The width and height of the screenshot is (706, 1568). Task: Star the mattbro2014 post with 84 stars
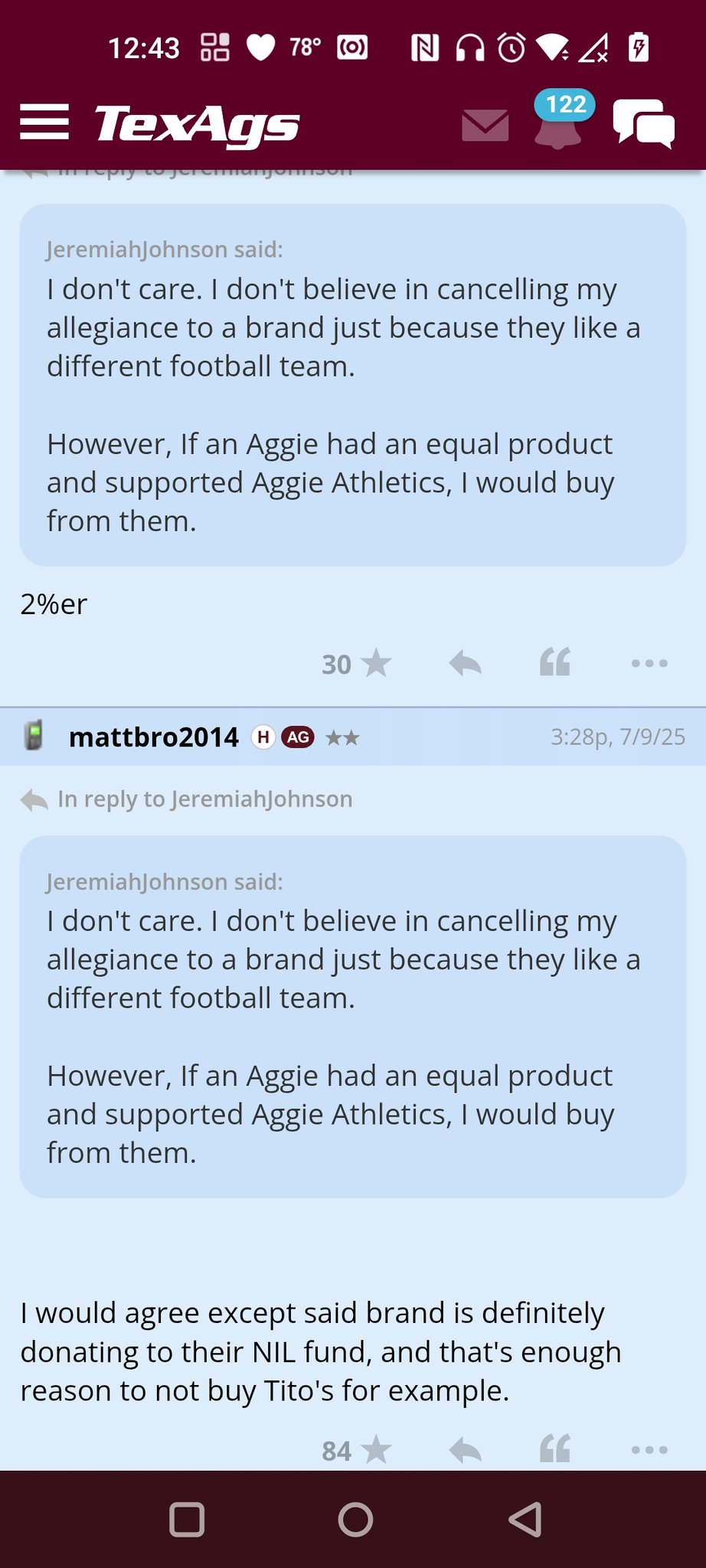[357, 1450]
